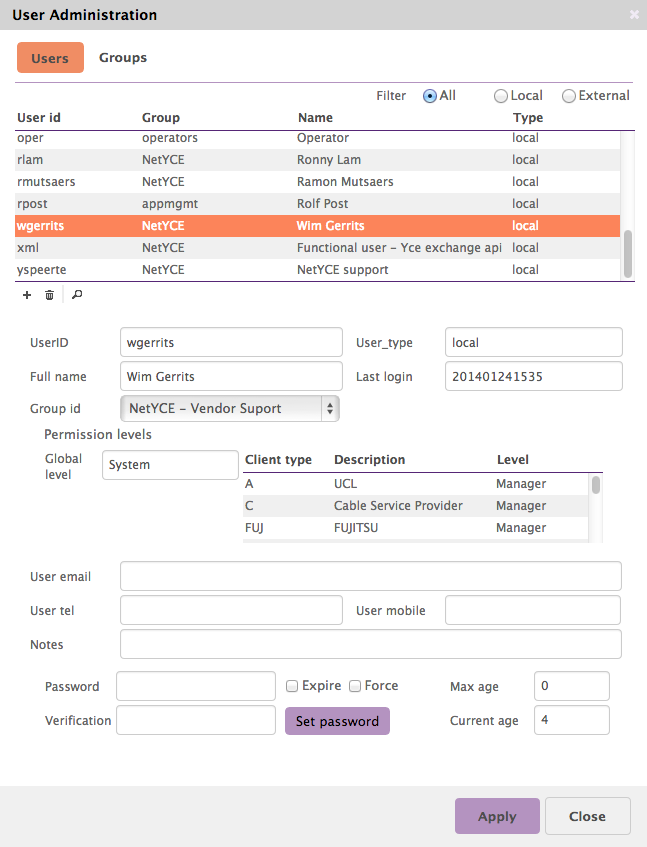Enable the Expire password checkbox
The height and width of the screenshot is (847, 647).
coord(292,686)
